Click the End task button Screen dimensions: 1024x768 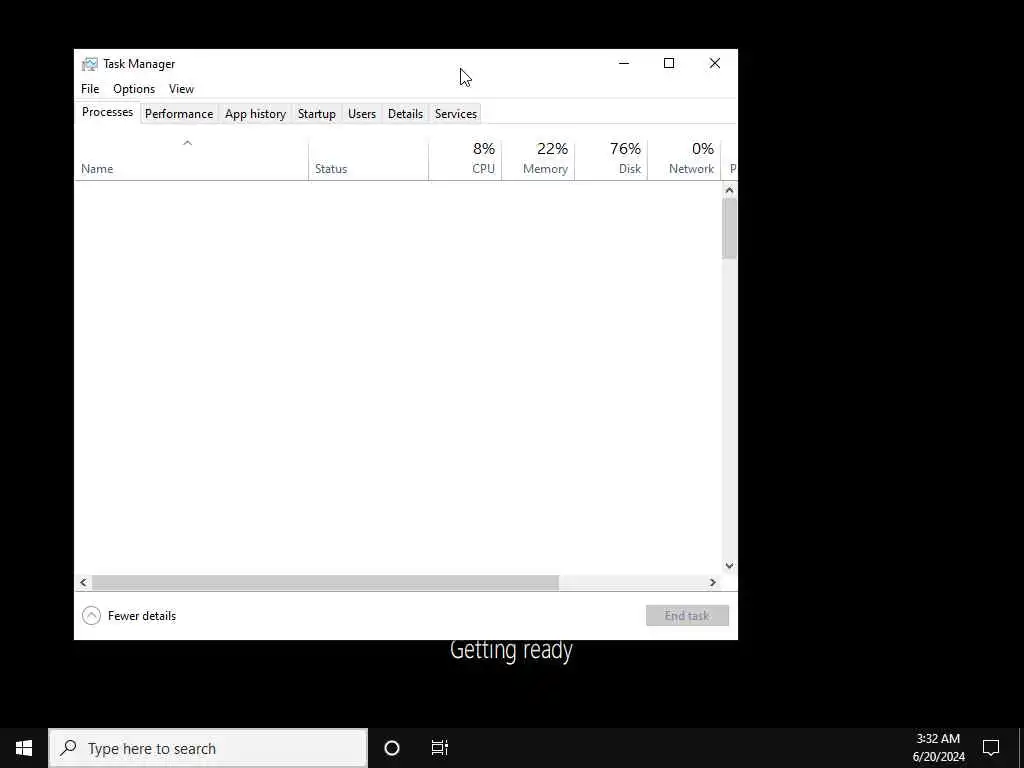point(687,615)
